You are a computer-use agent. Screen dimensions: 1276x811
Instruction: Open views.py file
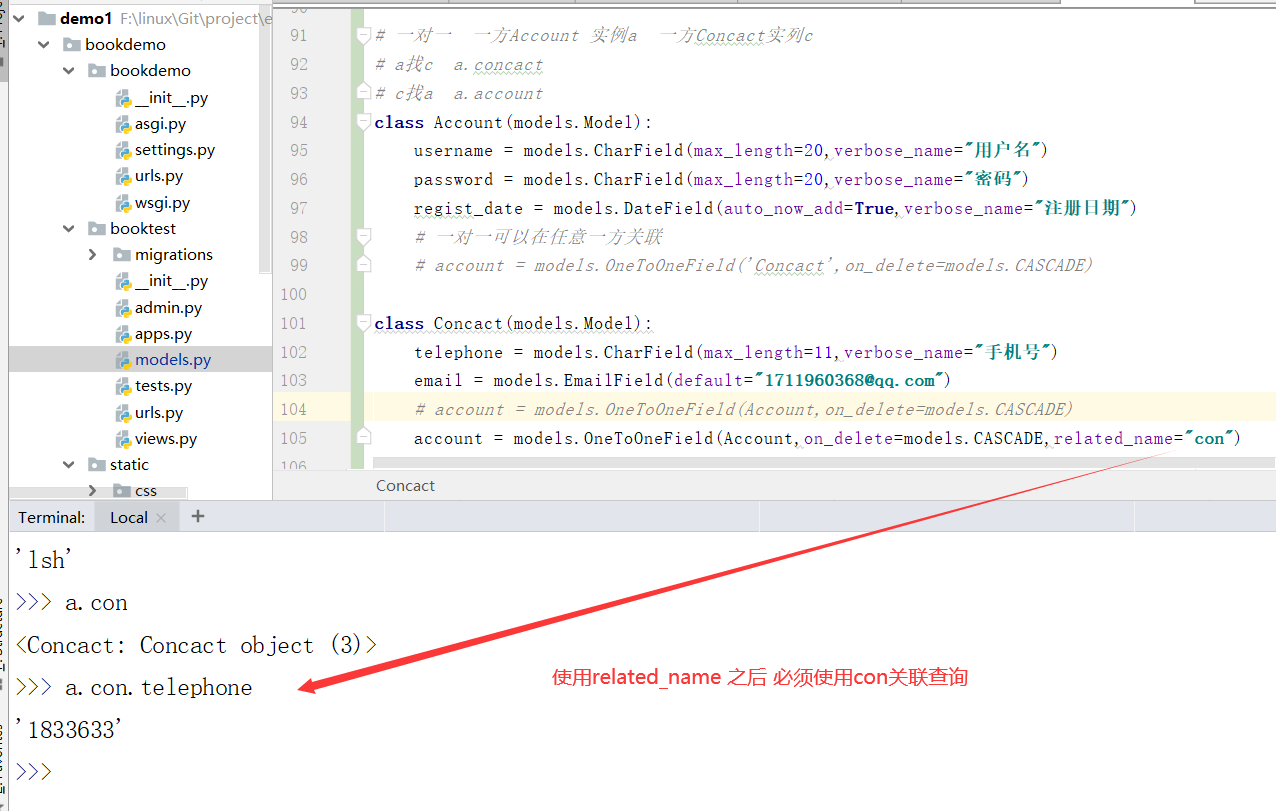tap(166, 438)
